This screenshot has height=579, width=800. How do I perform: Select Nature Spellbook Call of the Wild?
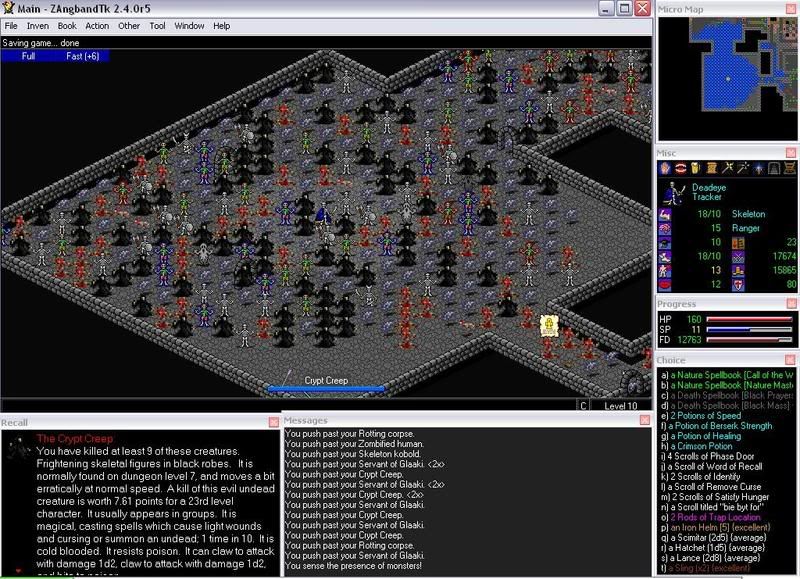pos(727,375)
